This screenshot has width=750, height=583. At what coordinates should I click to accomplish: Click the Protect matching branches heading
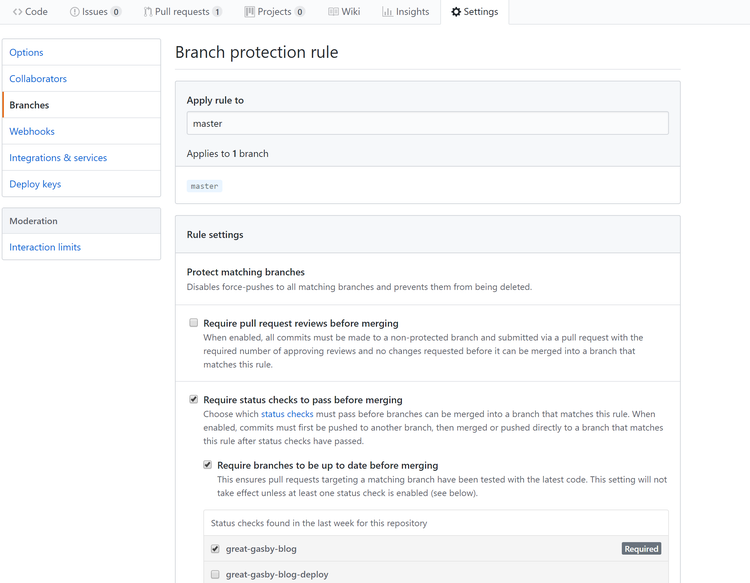[x=245, y=272]
